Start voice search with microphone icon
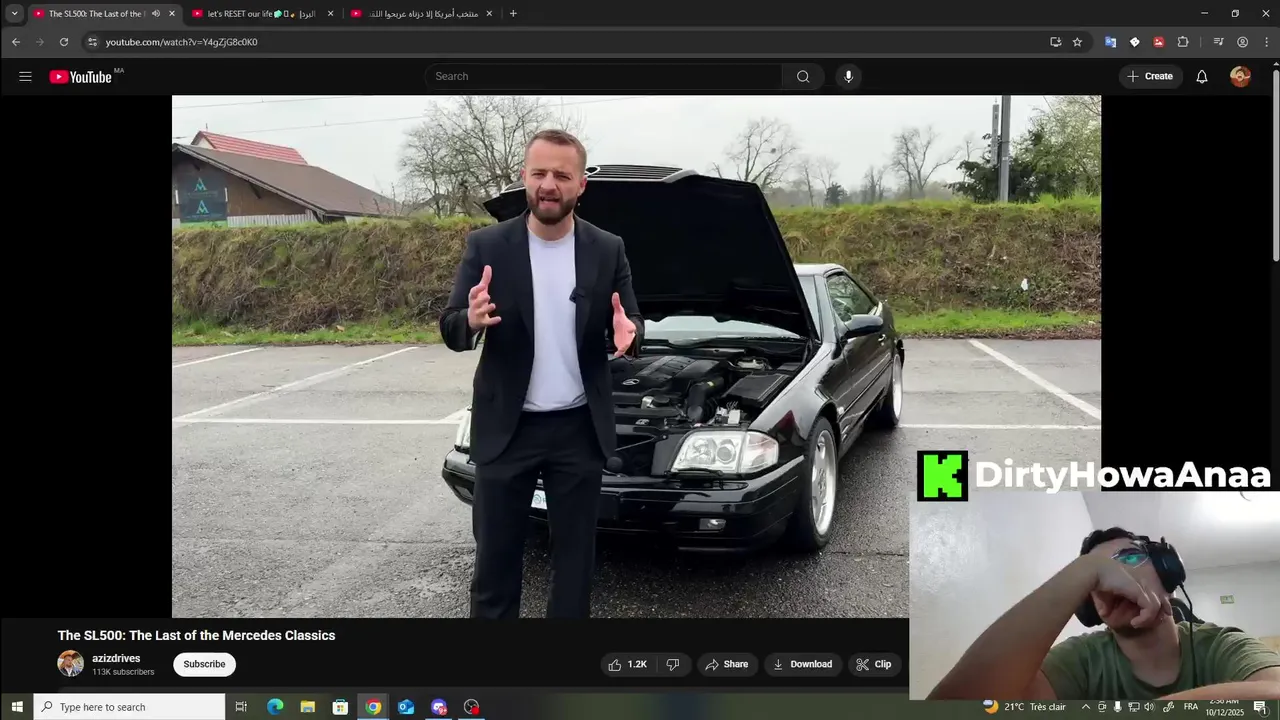The image size is (1280, 720). (848, 76)
